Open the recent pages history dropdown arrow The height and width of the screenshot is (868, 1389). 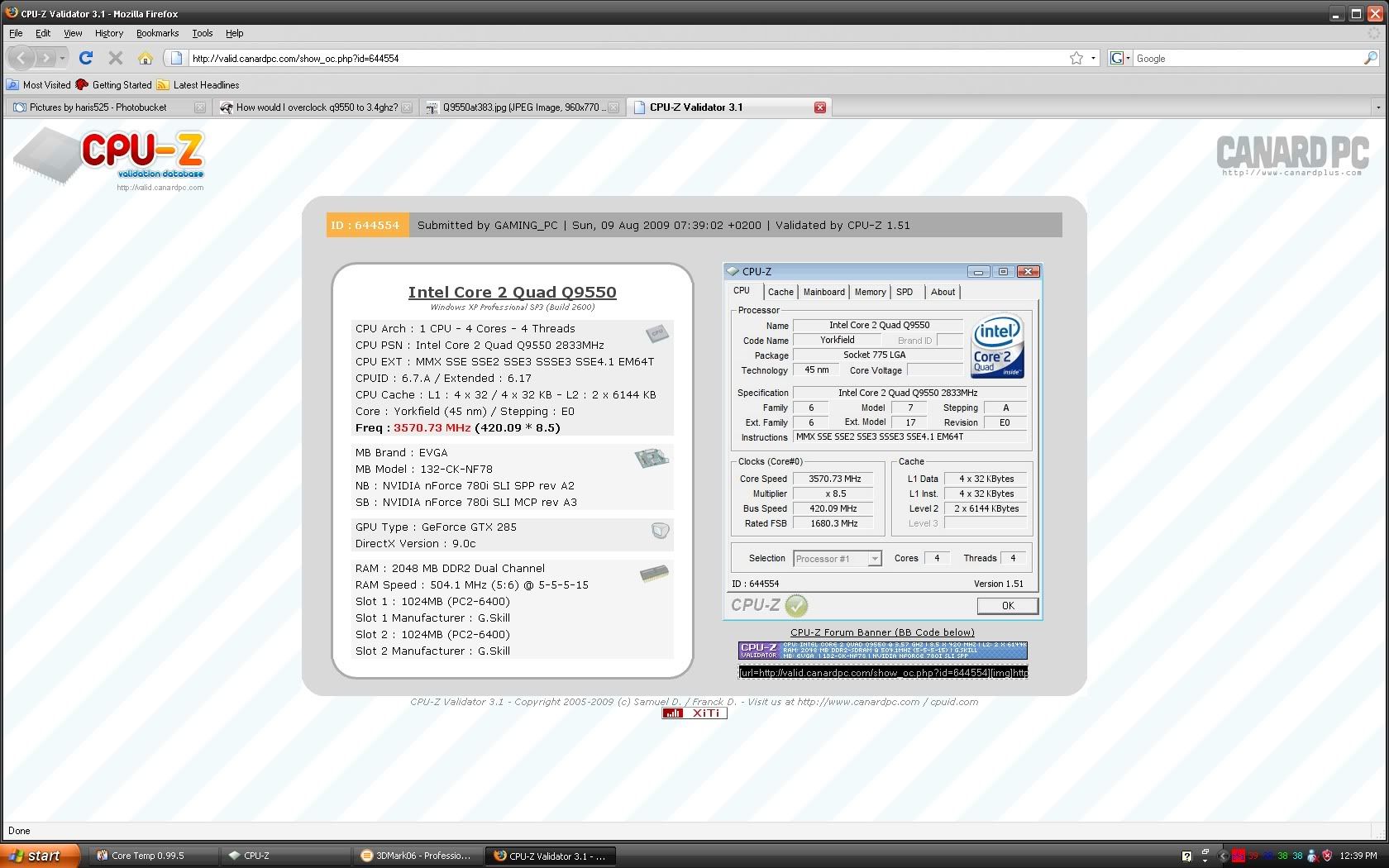pyautogui.click(x=62, y=58)
